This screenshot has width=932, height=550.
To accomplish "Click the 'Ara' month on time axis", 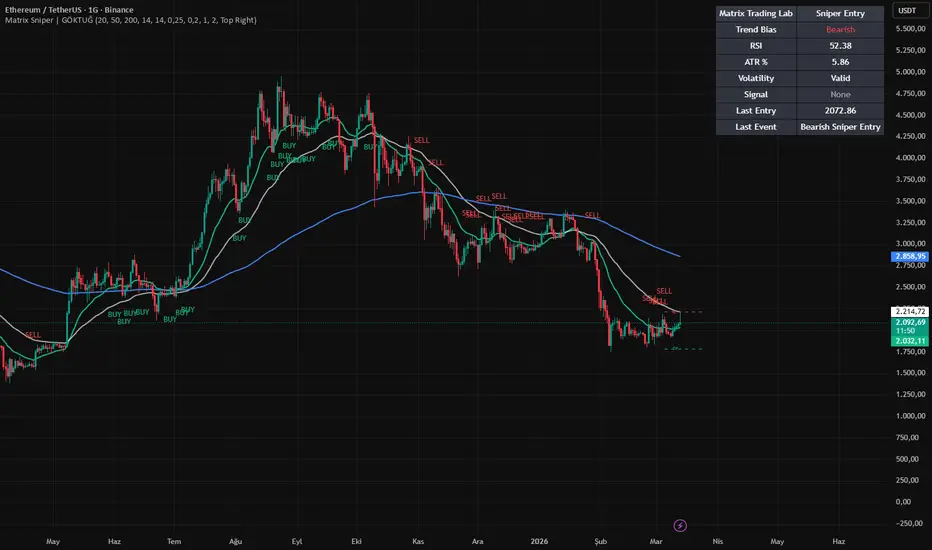I will (x=477, y=541).
